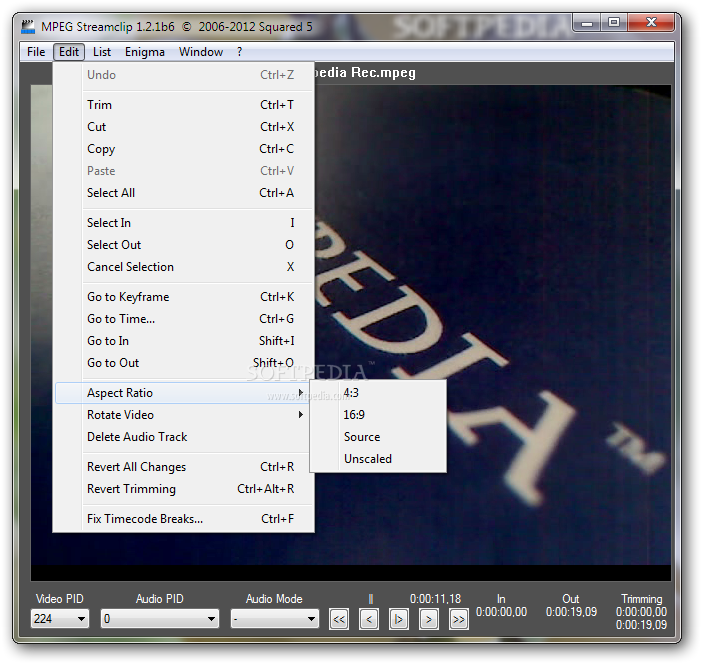Choose Cancel Selection menu entry
This screenshot has width=702, height=664.
pos(183,267)
